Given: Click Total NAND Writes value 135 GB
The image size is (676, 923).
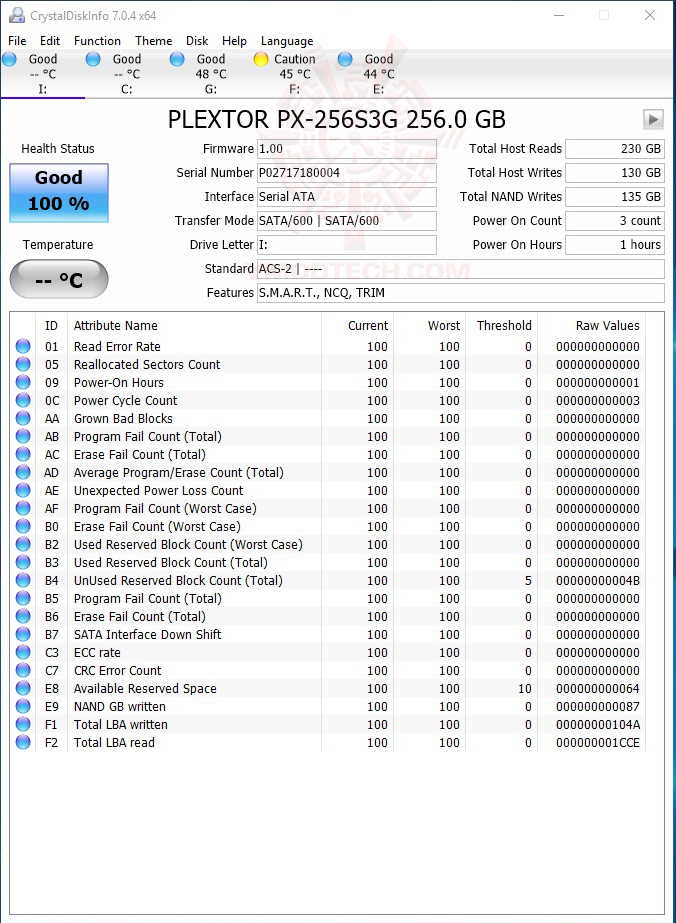Looking at the screenshot, I should pos(615,197).
